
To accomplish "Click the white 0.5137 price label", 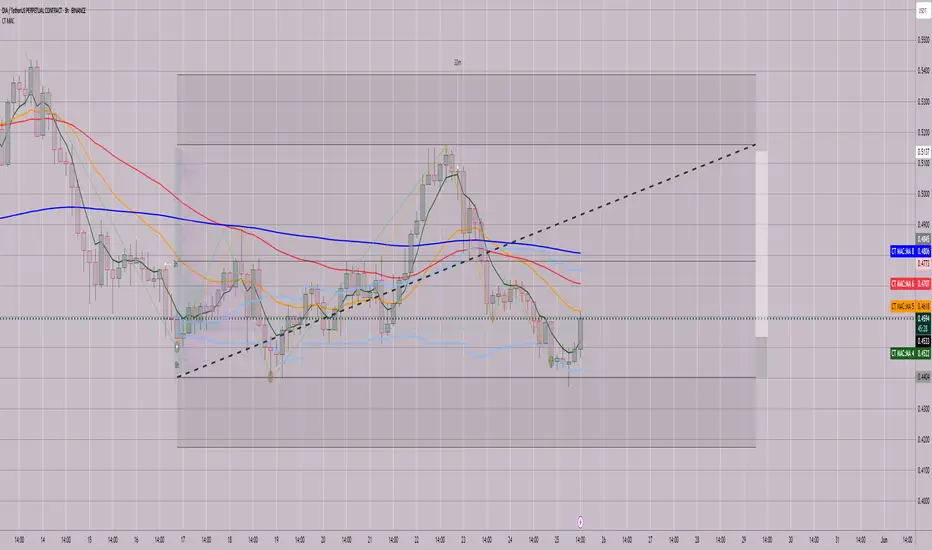I will point(923,152).
